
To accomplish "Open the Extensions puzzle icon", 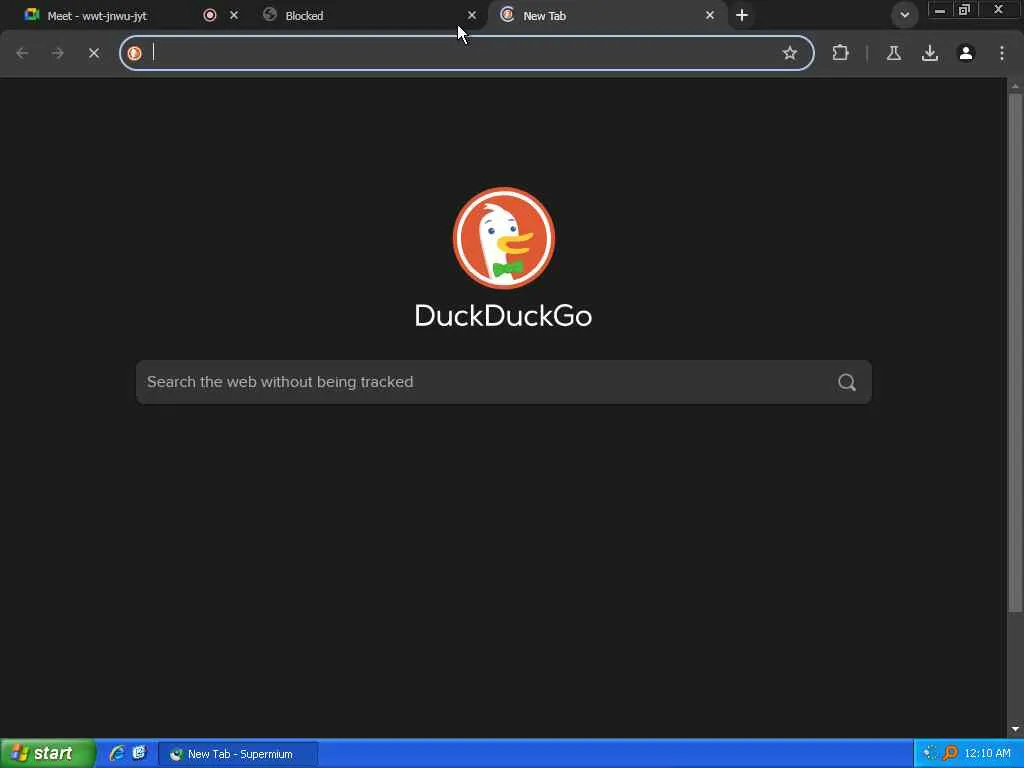I will pos(840,53).
